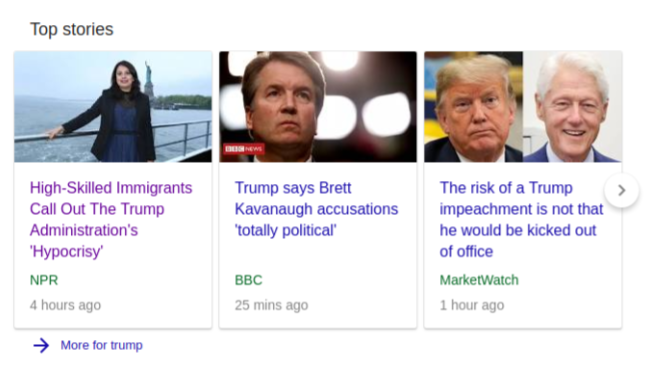This screenshot has width=648, height=371.
Task: Click the BBC News logo badge on image
Action: tap(243, 149)
